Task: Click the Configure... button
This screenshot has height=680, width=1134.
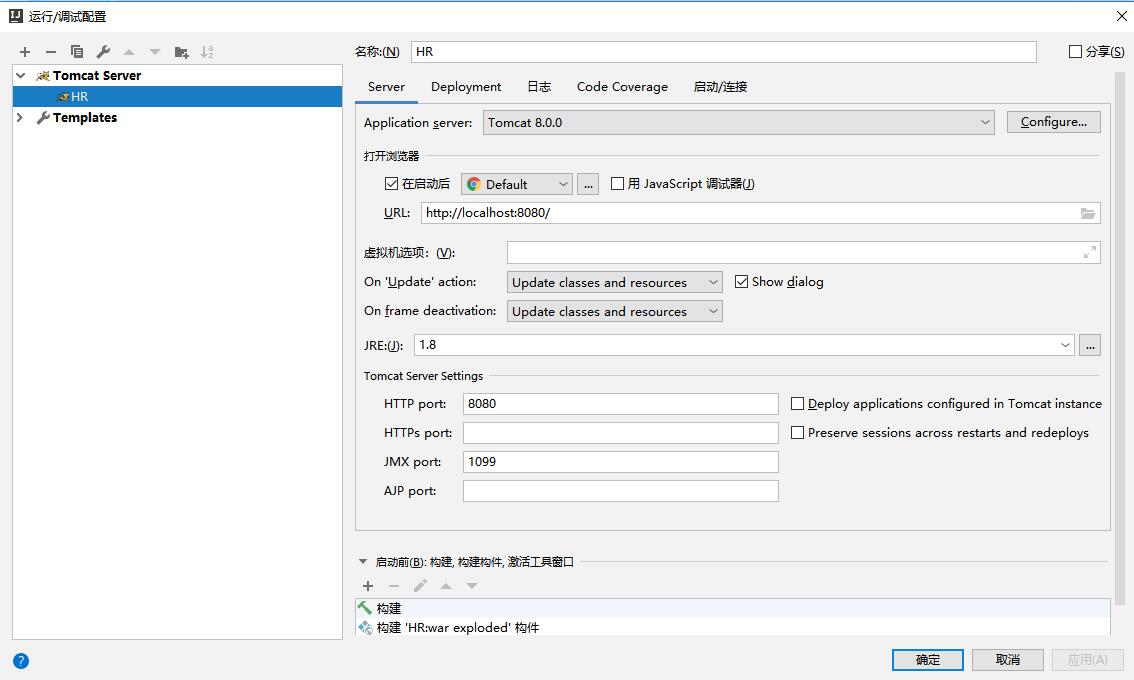Action: click(x=1053, y=122)
